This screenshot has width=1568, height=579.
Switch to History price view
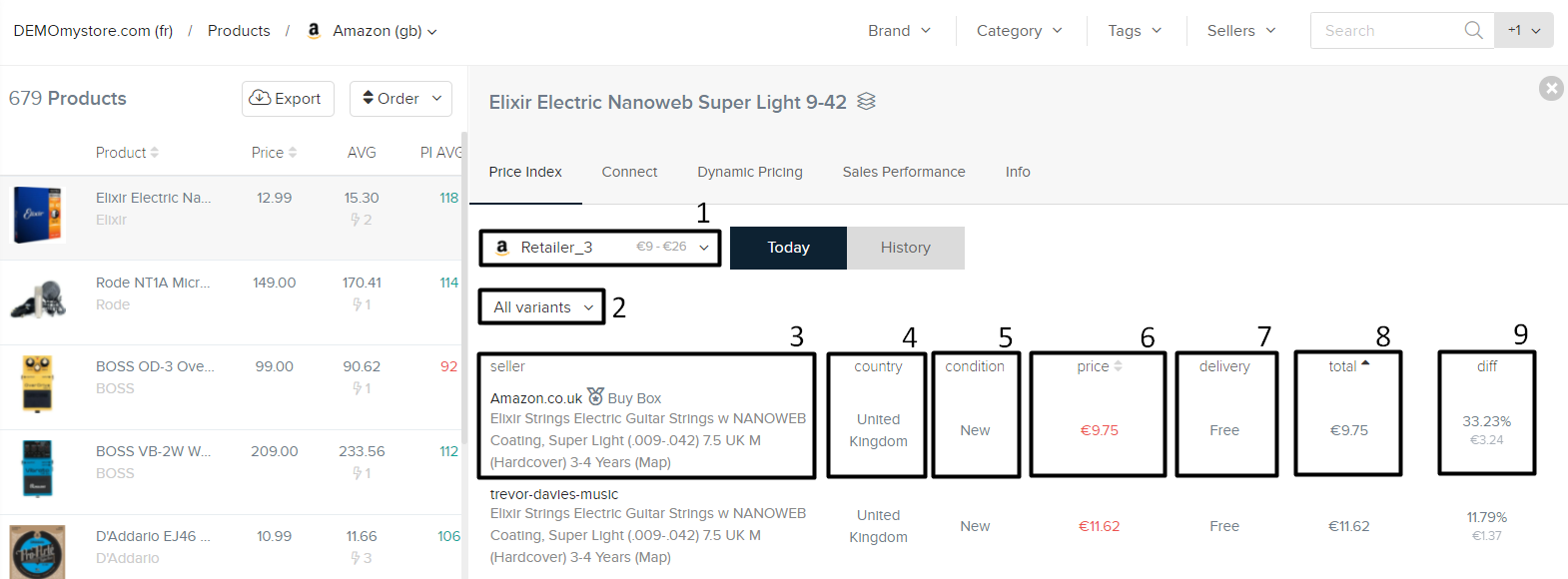(x=905, y=248)
